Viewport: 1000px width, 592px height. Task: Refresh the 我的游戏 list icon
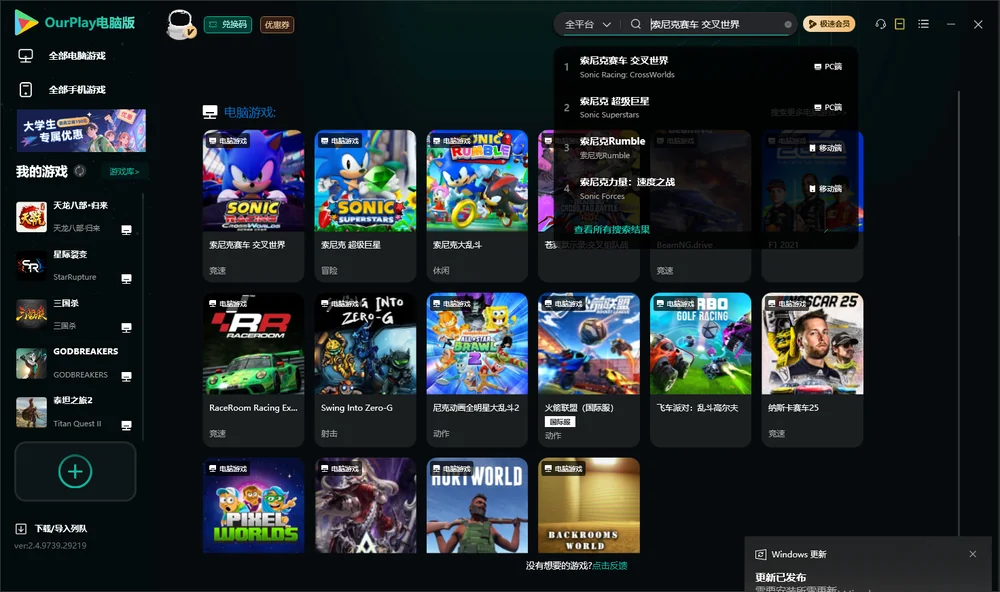(80, 171)
